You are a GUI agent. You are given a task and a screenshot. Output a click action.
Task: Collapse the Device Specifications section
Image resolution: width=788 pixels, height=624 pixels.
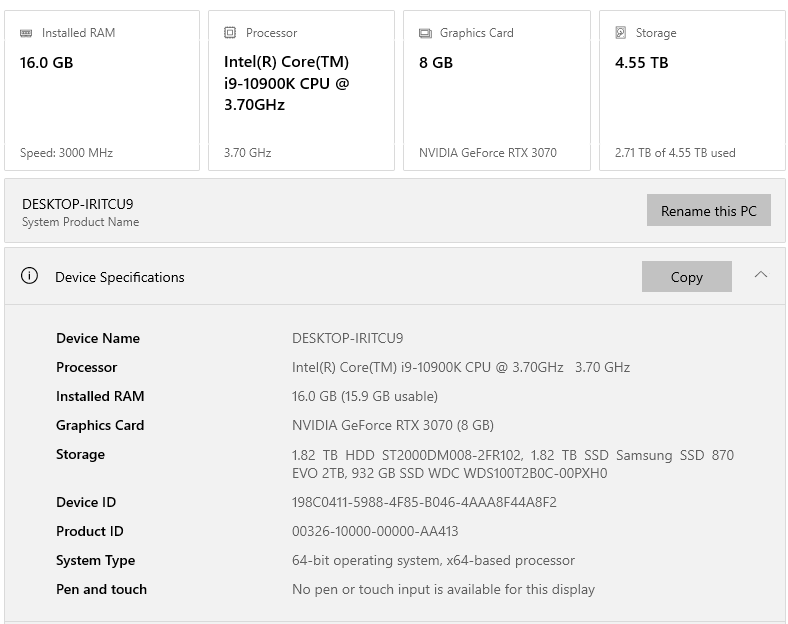(x=761, y=275)
